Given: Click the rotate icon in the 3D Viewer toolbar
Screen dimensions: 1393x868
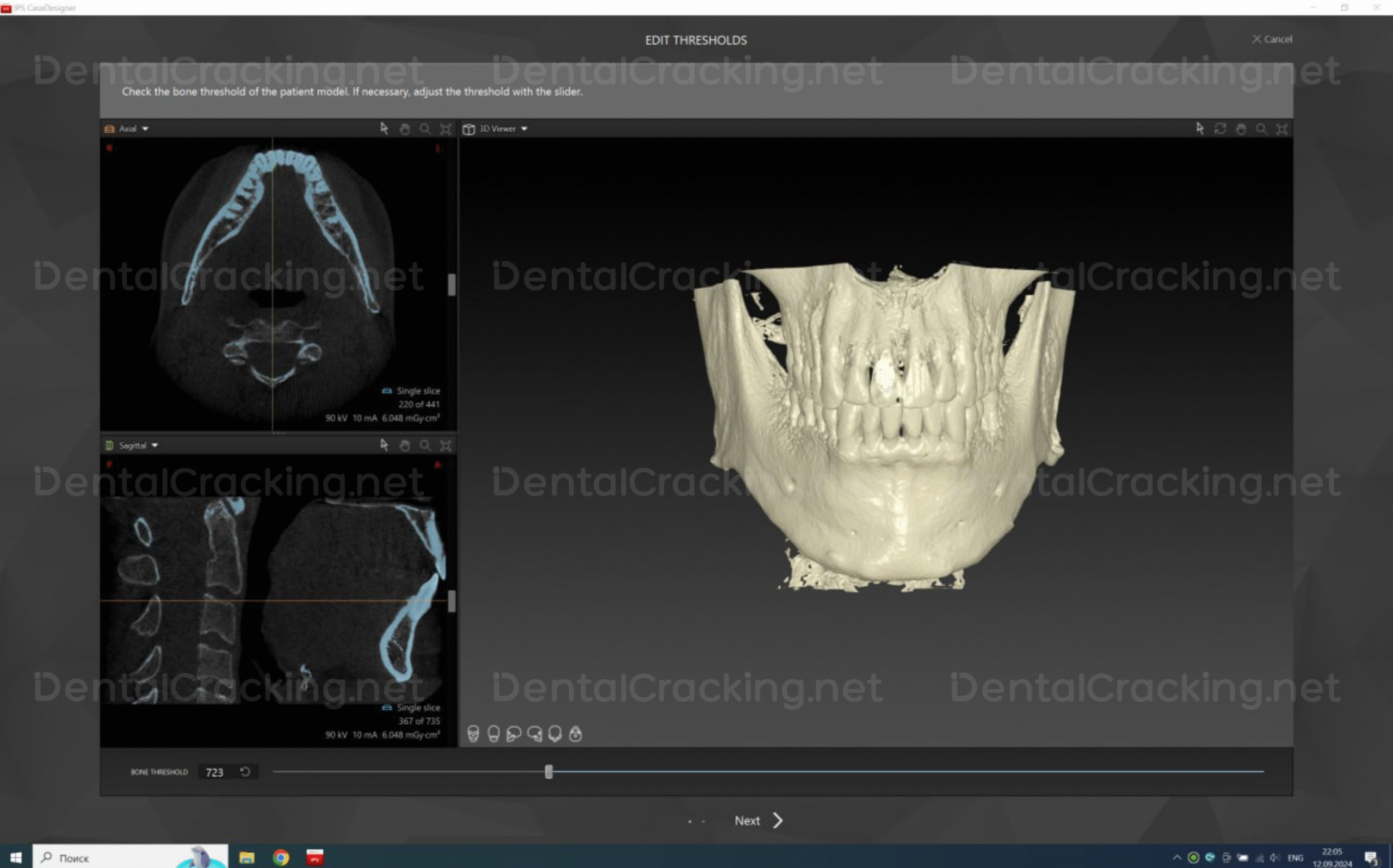Looking at the screenshot, I should (1219, 128).
